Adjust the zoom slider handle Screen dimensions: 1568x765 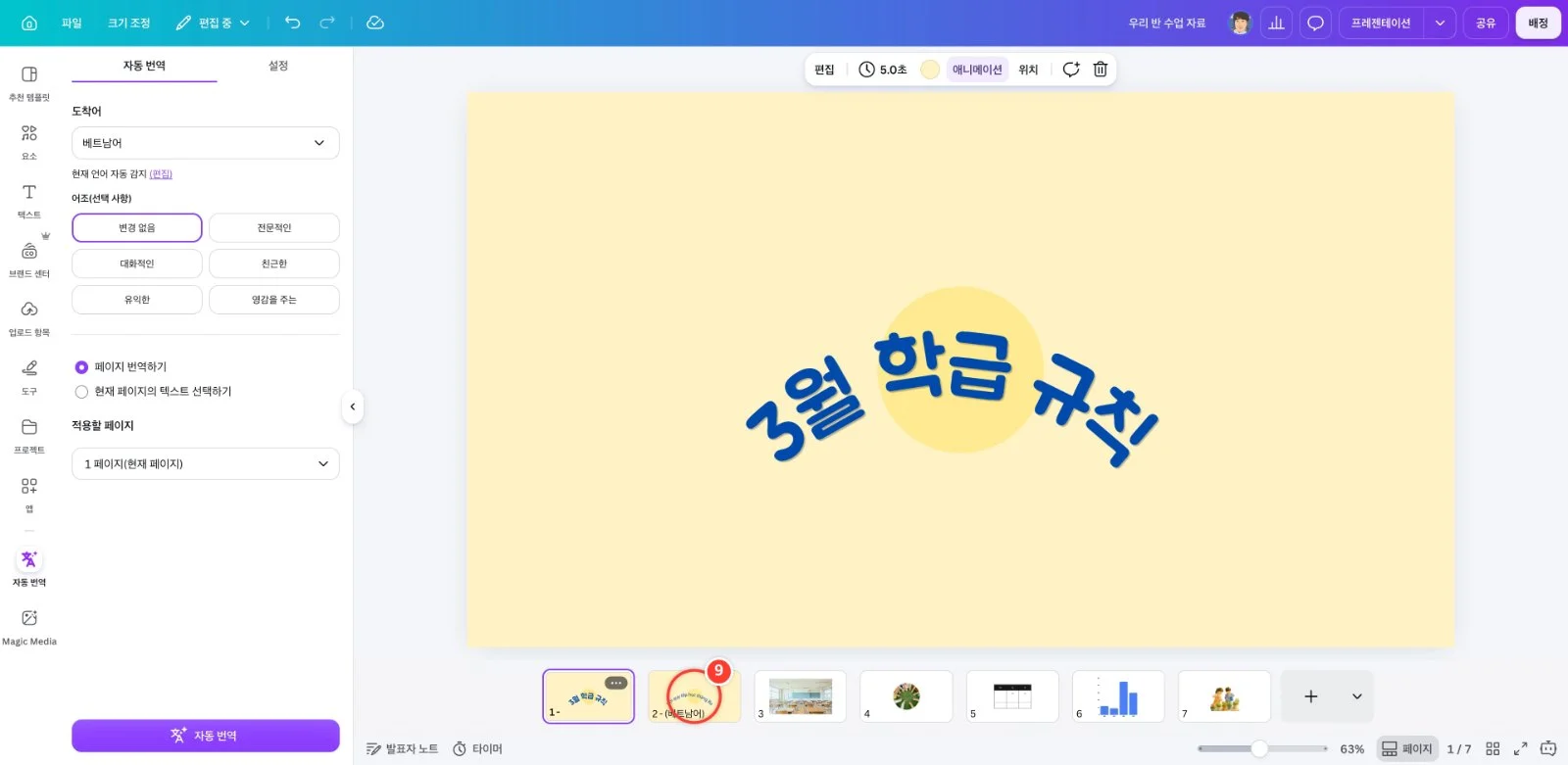(1259, 748)
